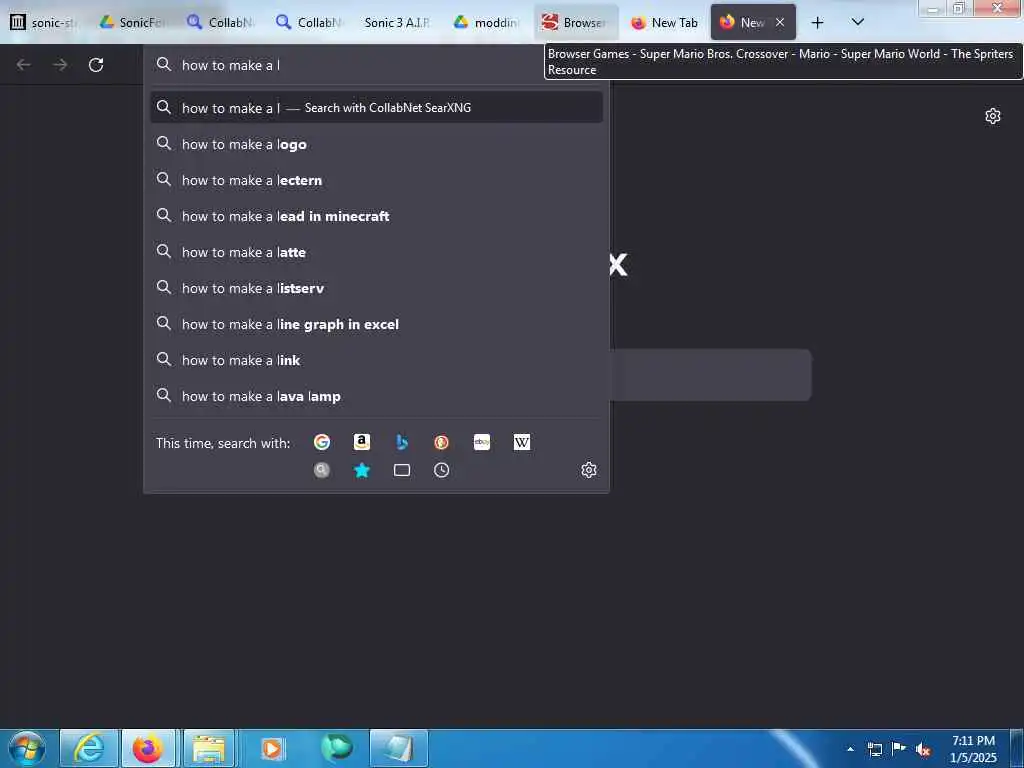
Task: Select suggestion how to make a link
Action: tap(376, 360)
